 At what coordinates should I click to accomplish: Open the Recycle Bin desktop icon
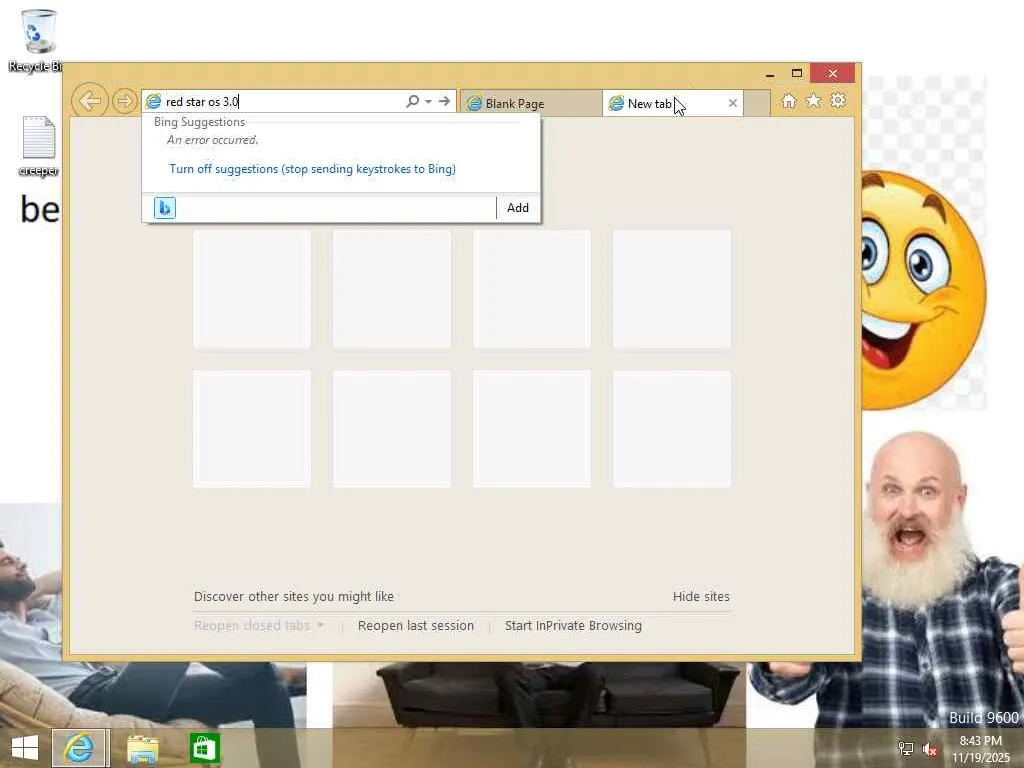pos(37,40)
